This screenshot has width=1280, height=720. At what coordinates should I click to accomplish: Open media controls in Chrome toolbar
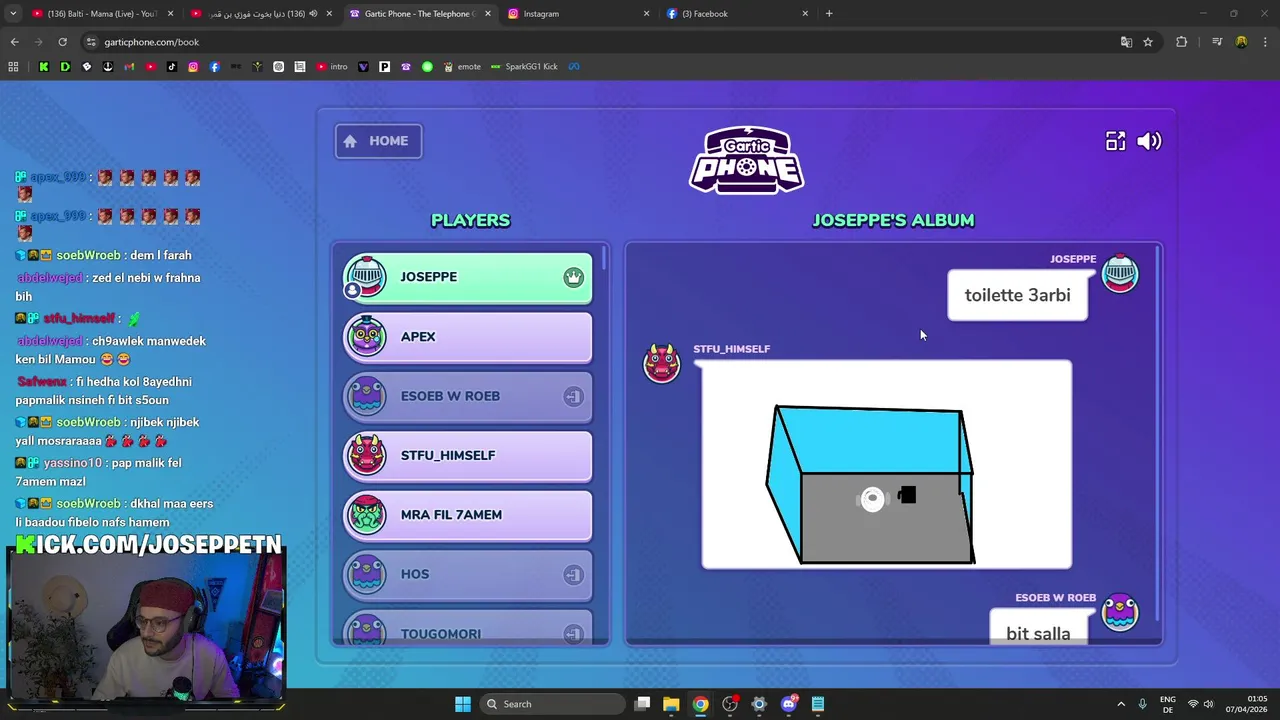pos(1217,42)
